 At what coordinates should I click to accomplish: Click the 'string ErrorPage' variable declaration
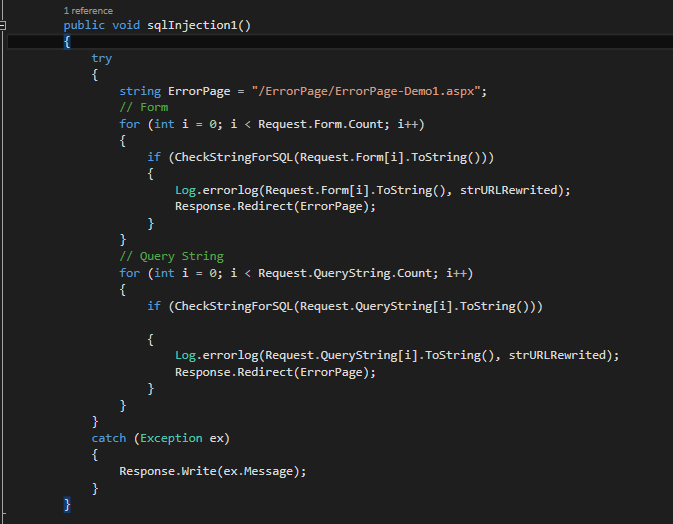(175, 91)
